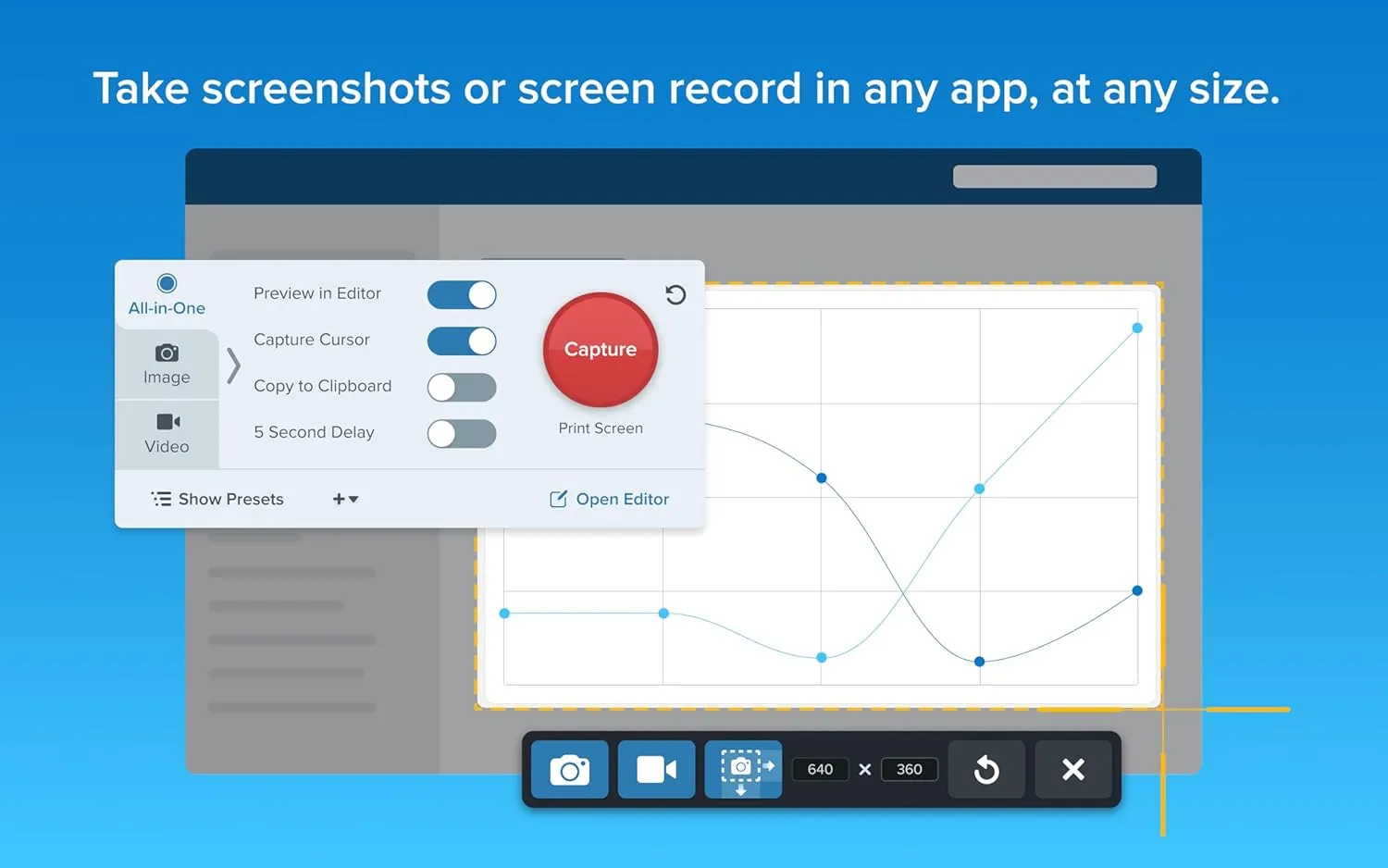
Task: Cancel the capture with the X button
Action: (x=1073, y=769)
